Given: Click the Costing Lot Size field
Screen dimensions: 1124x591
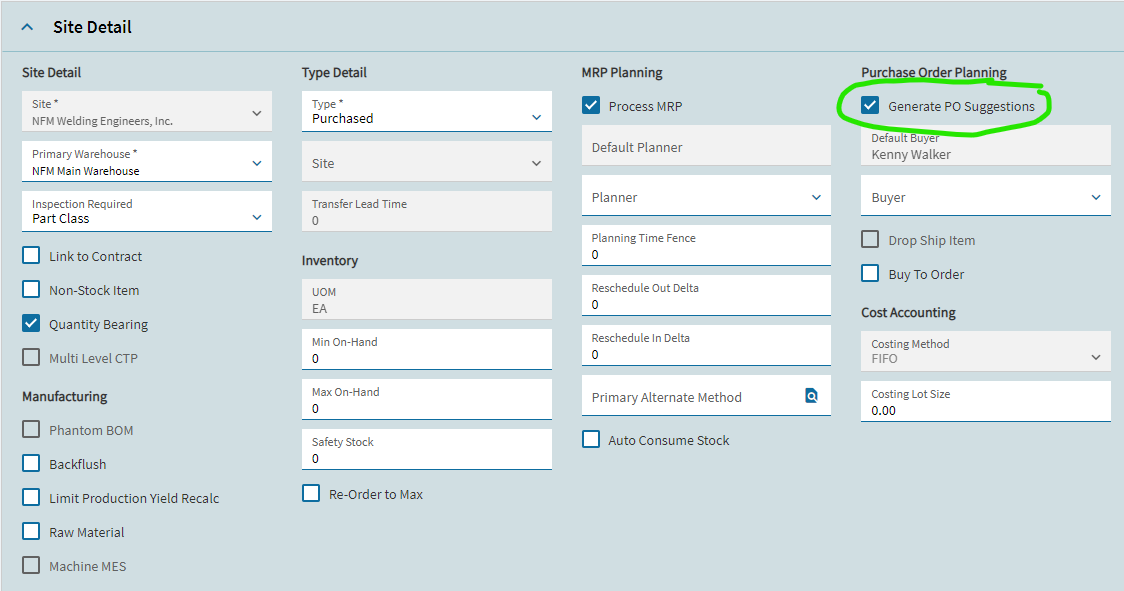Looking at the screenshot, I should pyautogui.click(x=986, y=402).
